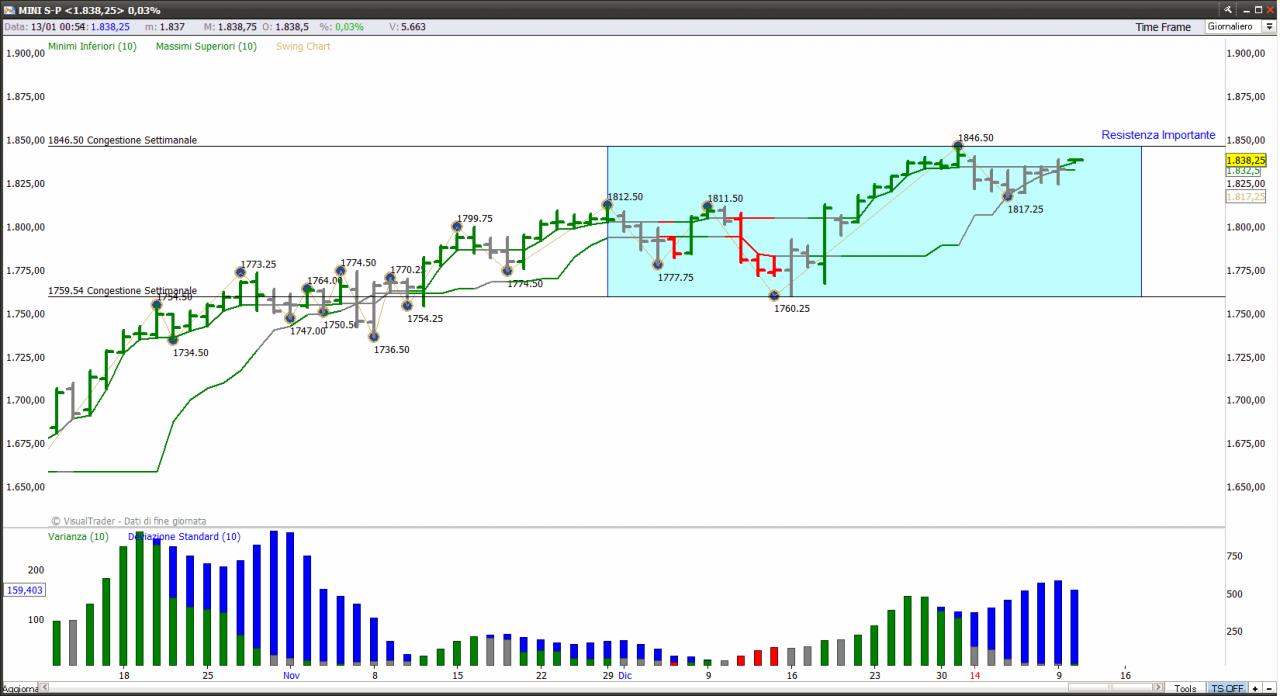Toggle the Minimi Inferiori (10) indicator

(93, 46)
